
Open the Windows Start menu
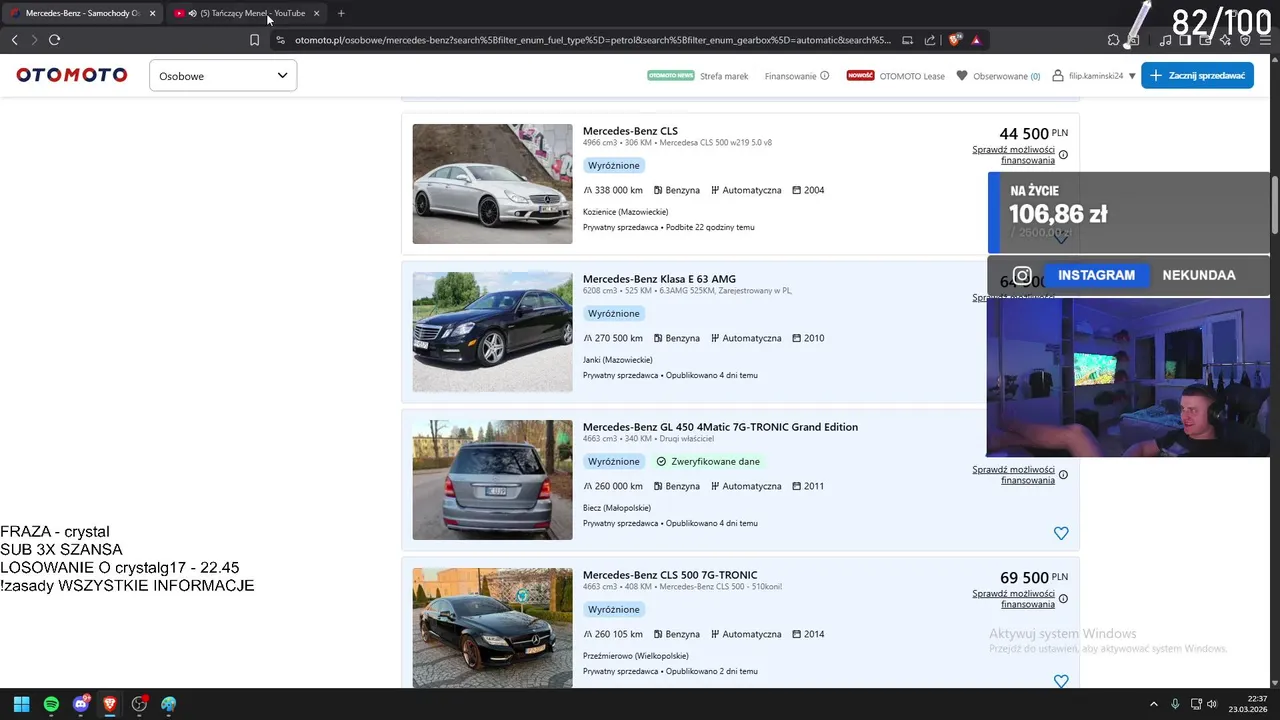pos(21,704)
